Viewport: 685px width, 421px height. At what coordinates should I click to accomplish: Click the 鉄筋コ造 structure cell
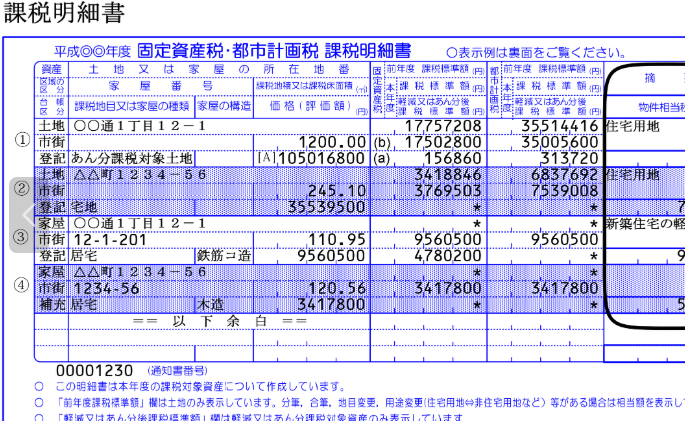coord(224,255)
